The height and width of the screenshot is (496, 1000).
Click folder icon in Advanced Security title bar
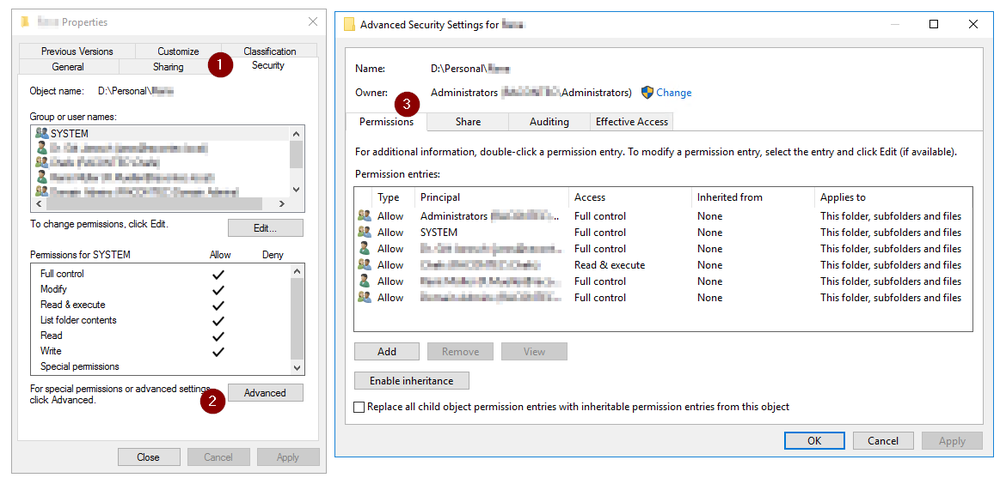(x=349, y=23)
